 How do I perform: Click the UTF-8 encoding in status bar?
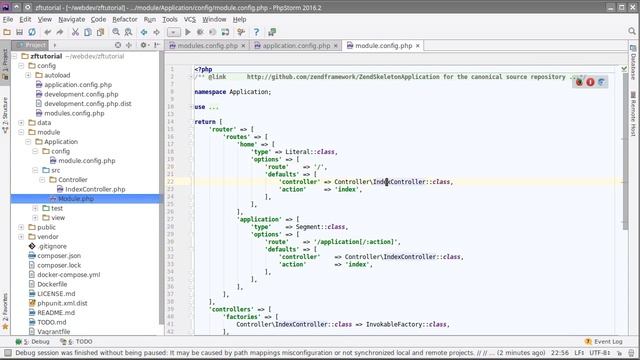click(600, 353)
